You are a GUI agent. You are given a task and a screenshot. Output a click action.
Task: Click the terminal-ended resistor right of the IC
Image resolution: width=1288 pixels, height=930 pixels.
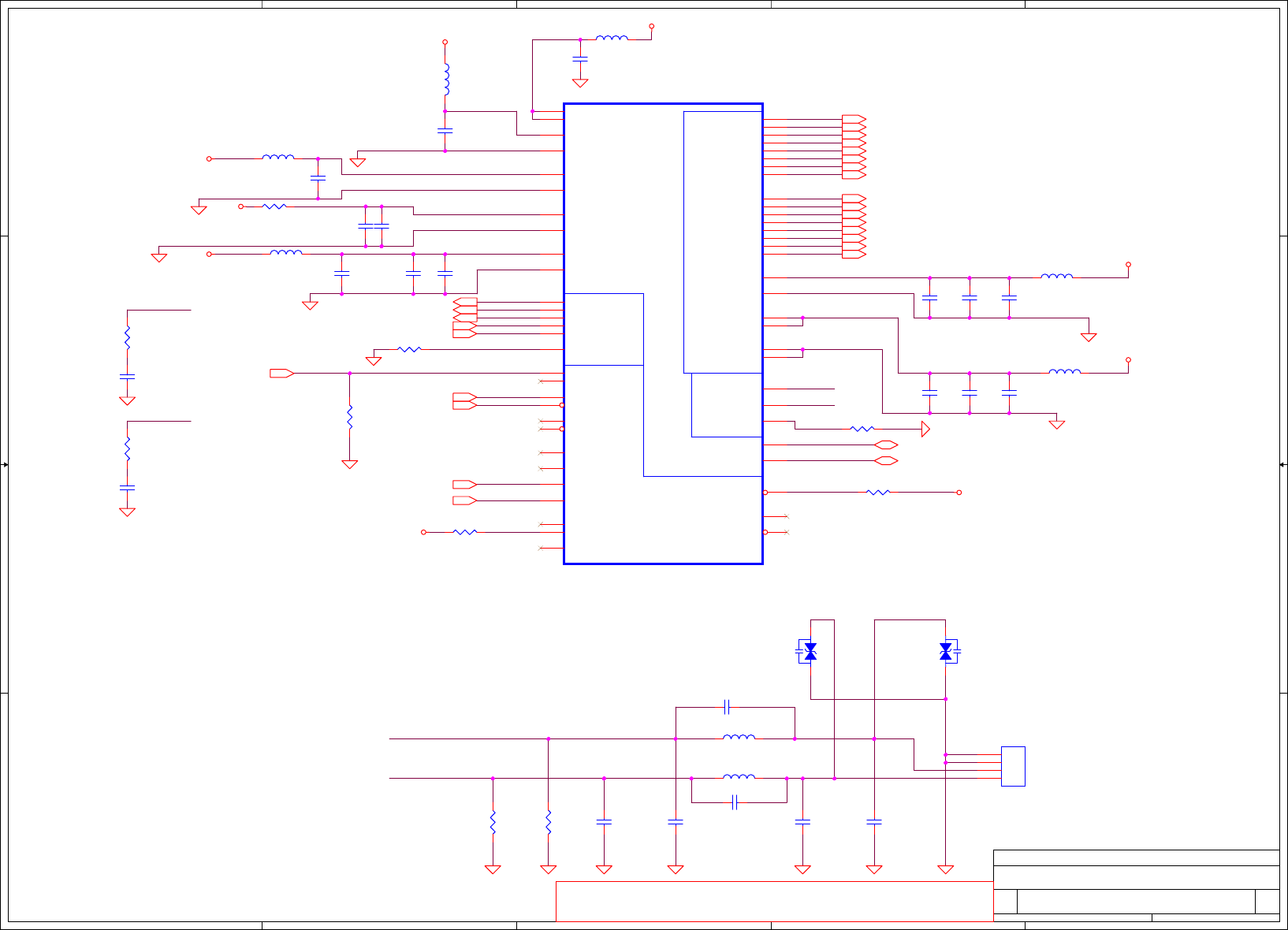pos(878,493)
